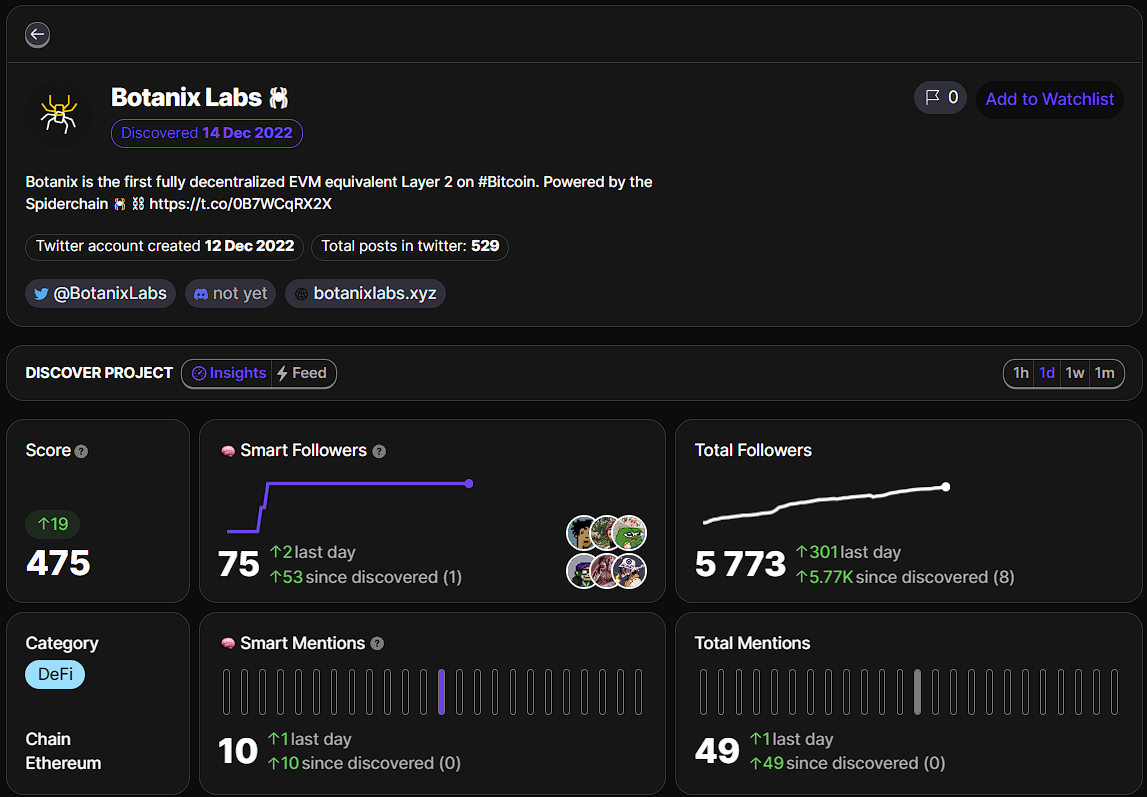This screenshot has height=797, width=1147.
Task: Add Botanix Labs to Watchlist
Action: (1050, 99)
